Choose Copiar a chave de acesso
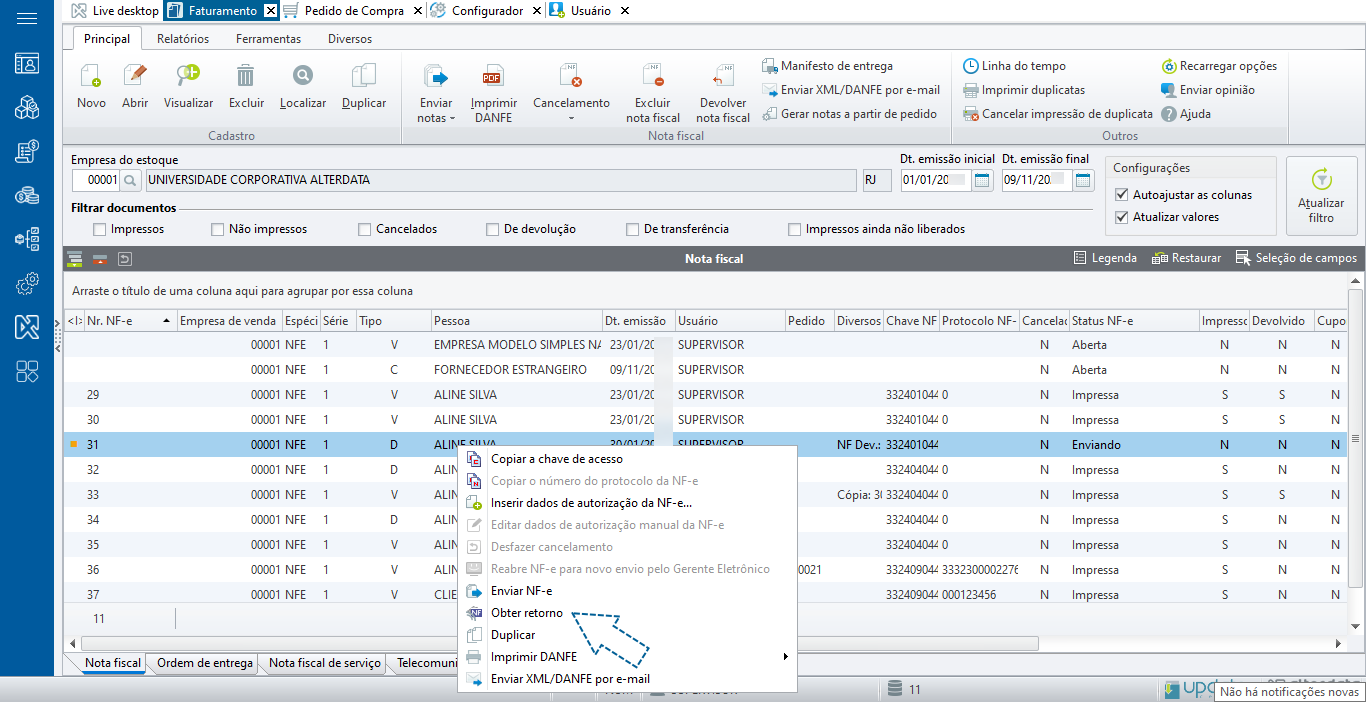This screenshot has width=1366, height=702. click(x=556, y=459)
